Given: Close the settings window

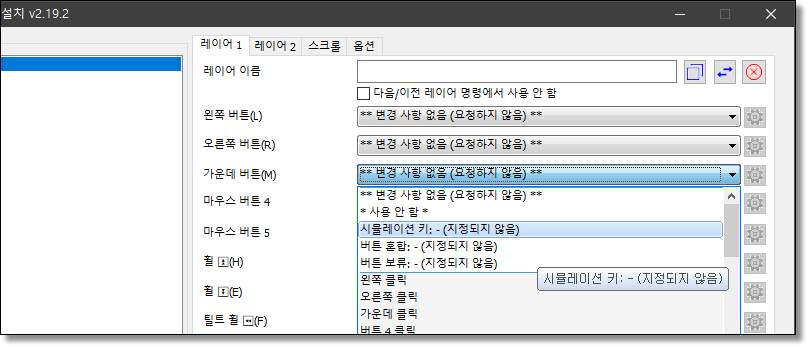Looking at the screenshot, I should (771, 14).
